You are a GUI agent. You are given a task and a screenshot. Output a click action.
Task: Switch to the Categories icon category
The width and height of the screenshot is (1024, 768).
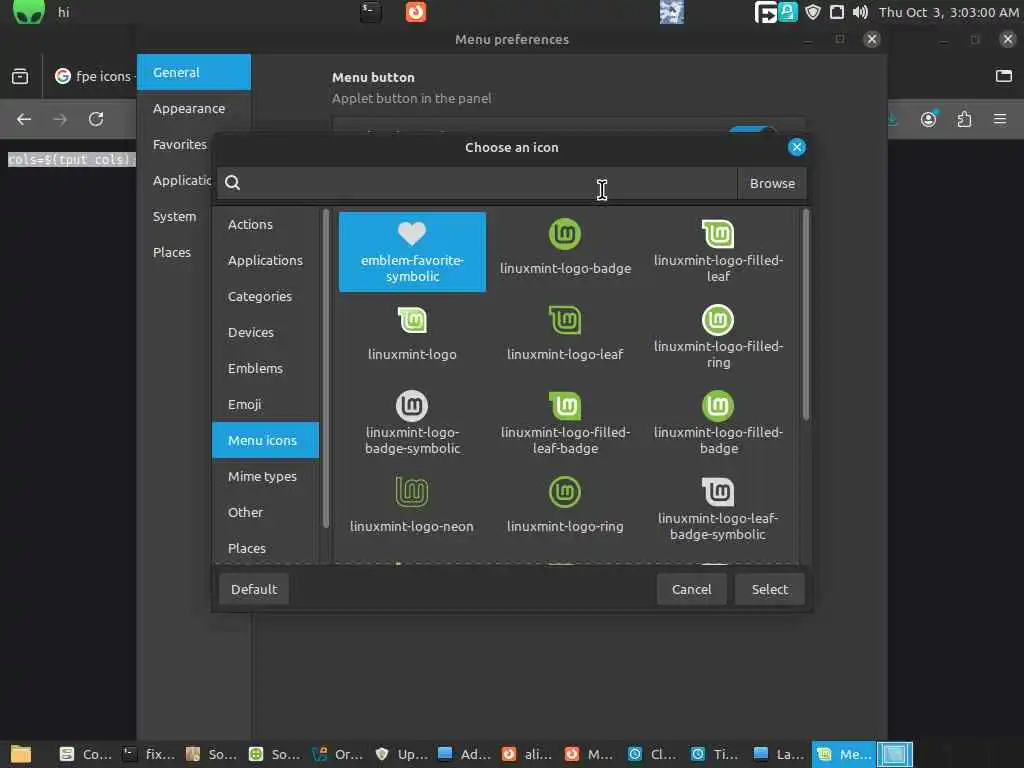(266, 296)
